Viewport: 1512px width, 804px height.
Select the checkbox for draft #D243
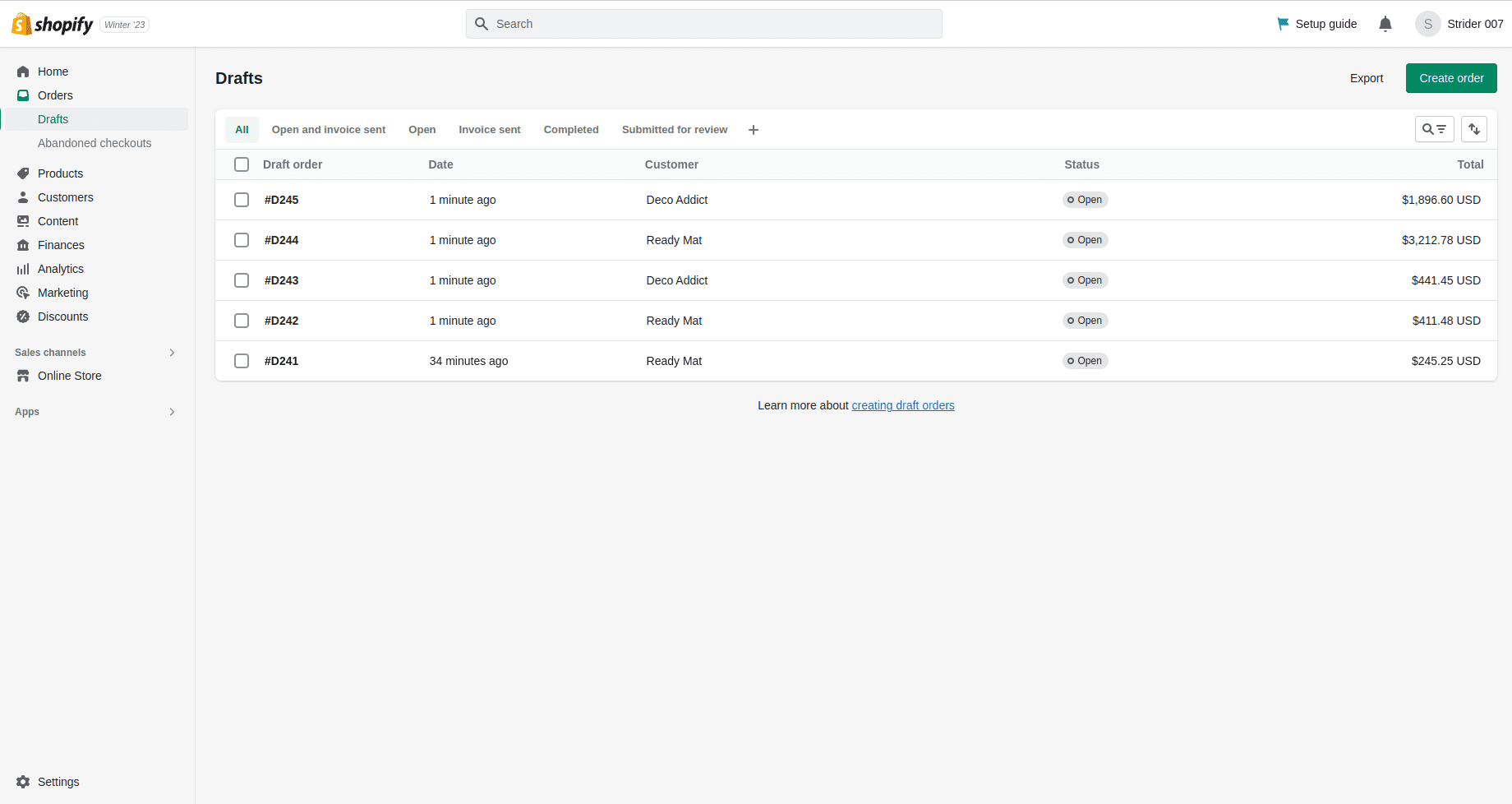point(242,280)
